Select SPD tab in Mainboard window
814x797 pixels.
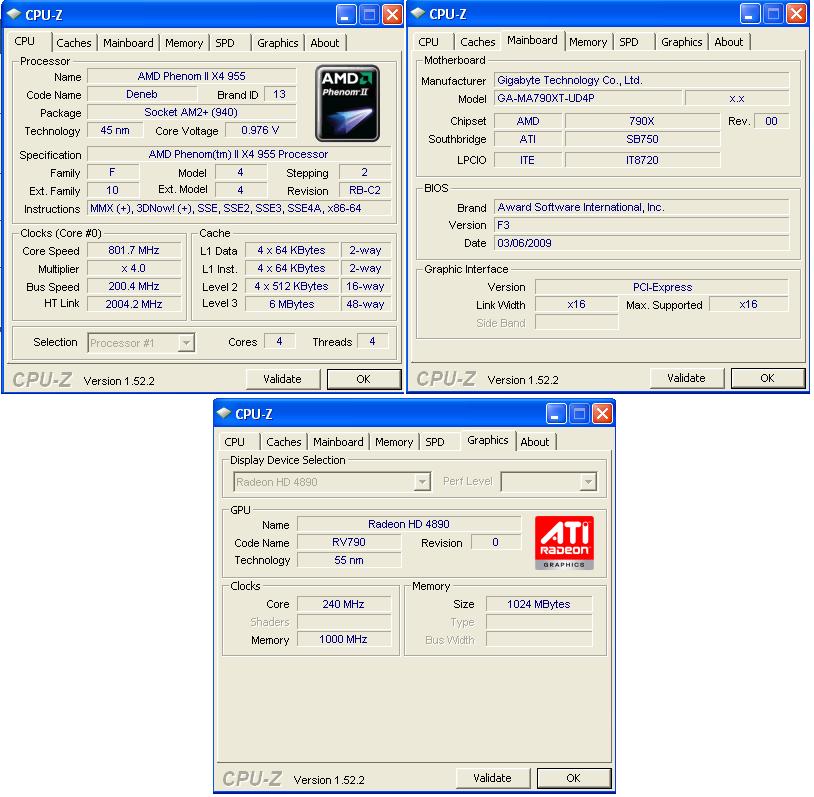click(x=629, y=42)
